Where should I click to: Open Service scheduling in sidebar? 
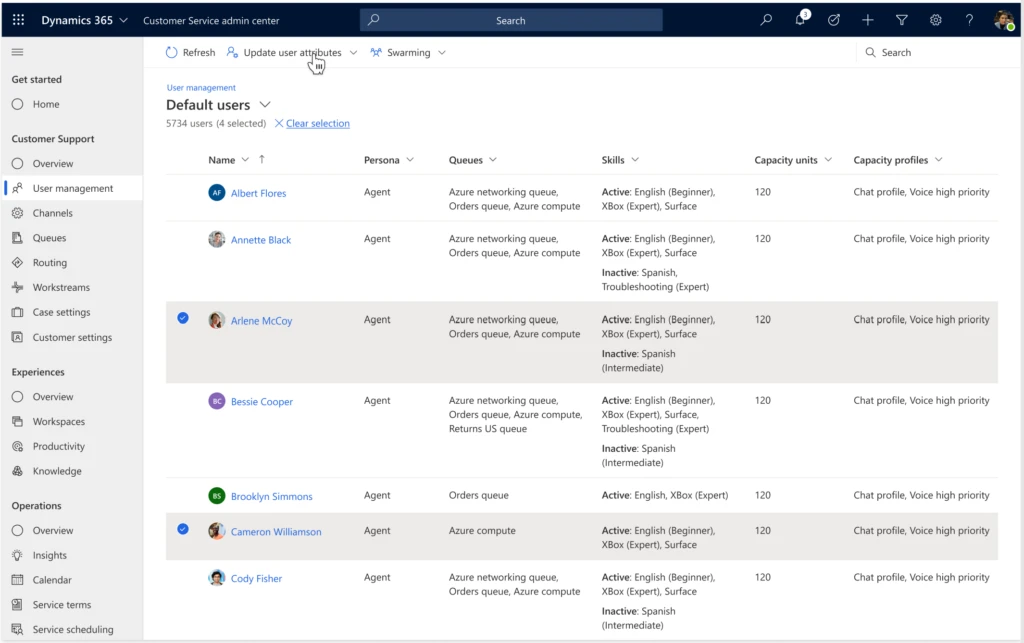pyautogui.click(x=72, y=630)
